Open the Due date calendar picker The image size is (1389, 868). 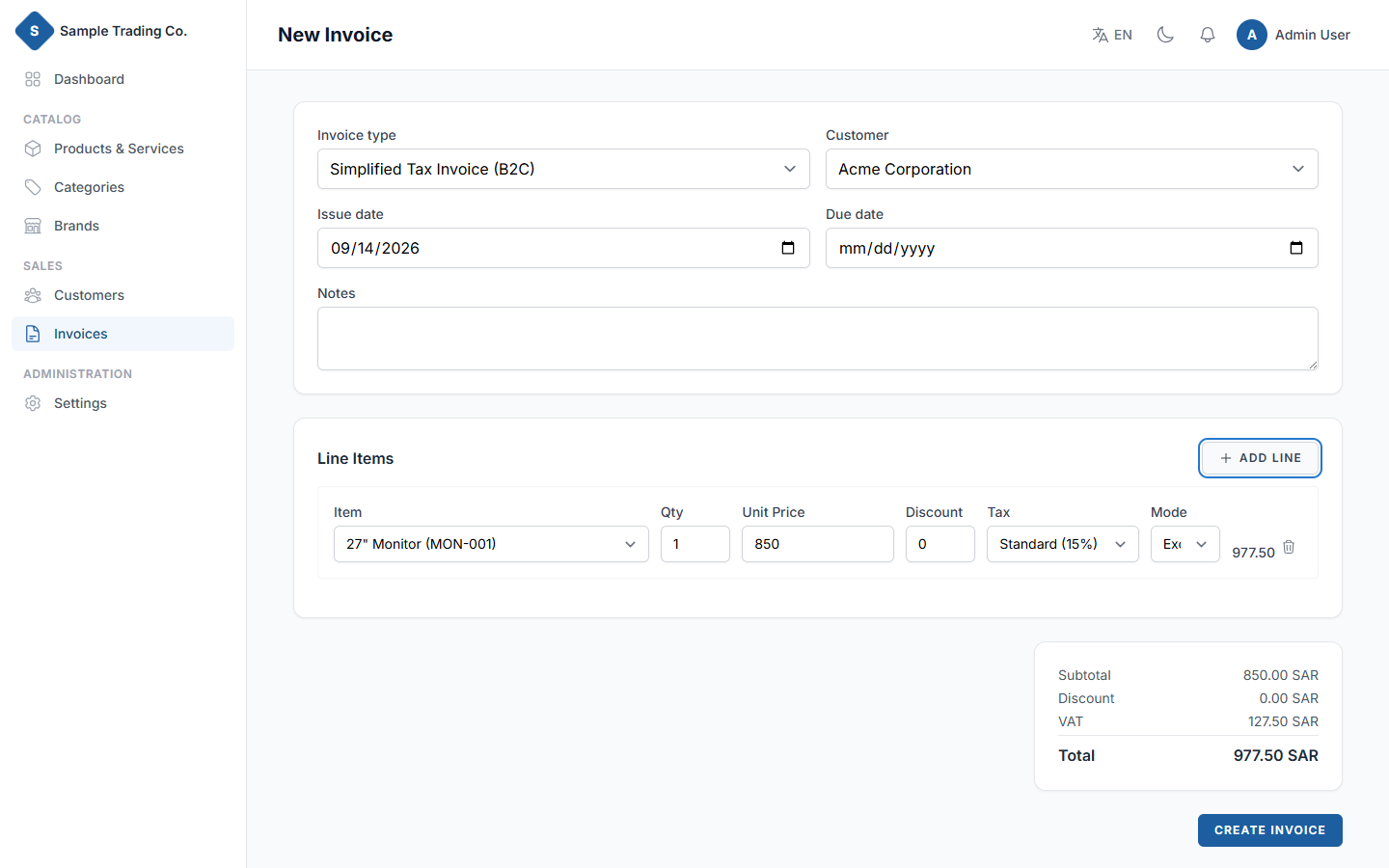(x=1296, y=248)
